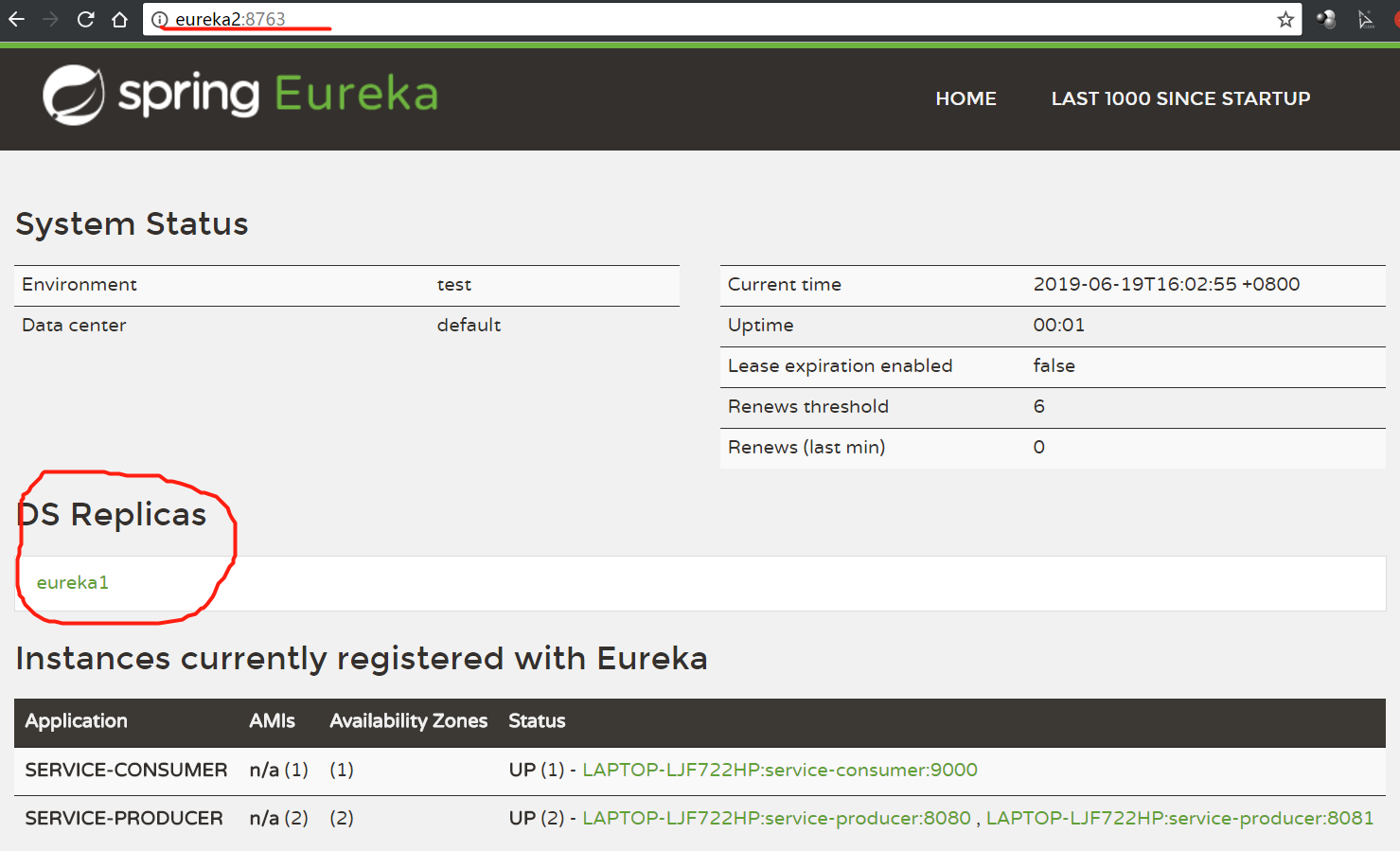Viewport: 1400px width, 851px height.
Task: Go to browser home page icon
Action: [119, 19]
